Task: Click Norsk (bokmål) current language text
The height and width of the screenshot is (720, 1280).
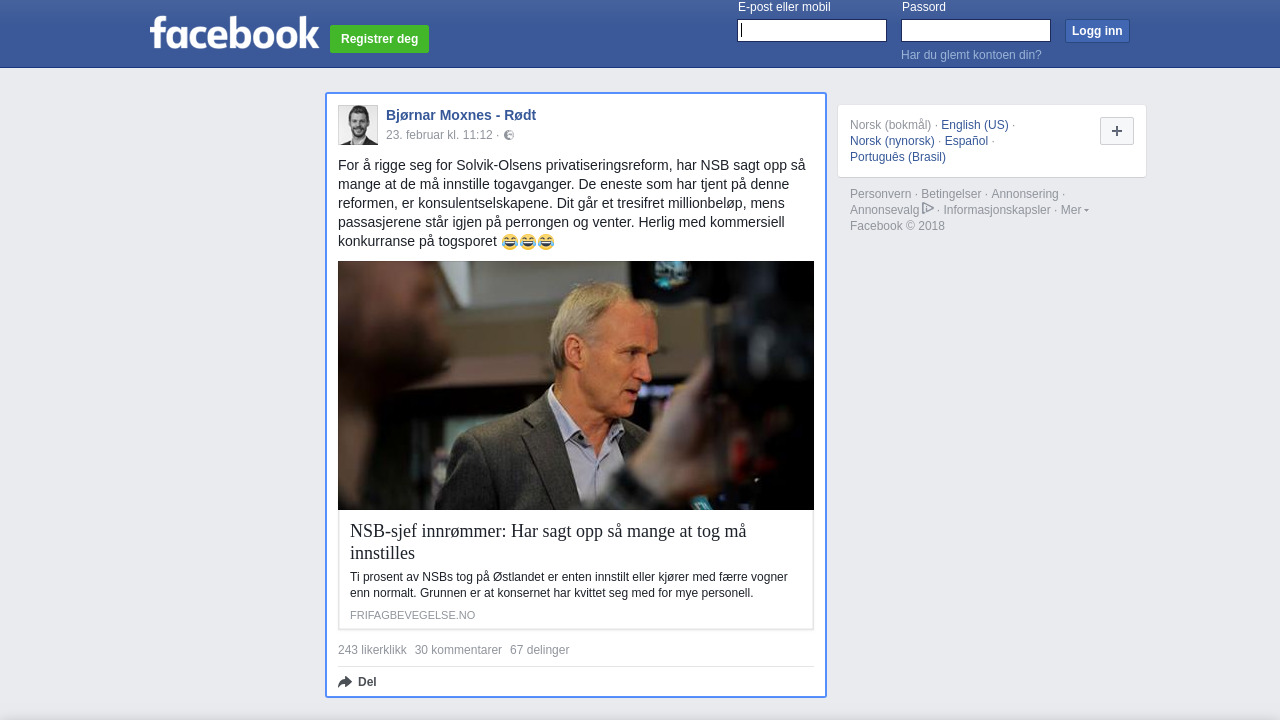Action: 890,125
